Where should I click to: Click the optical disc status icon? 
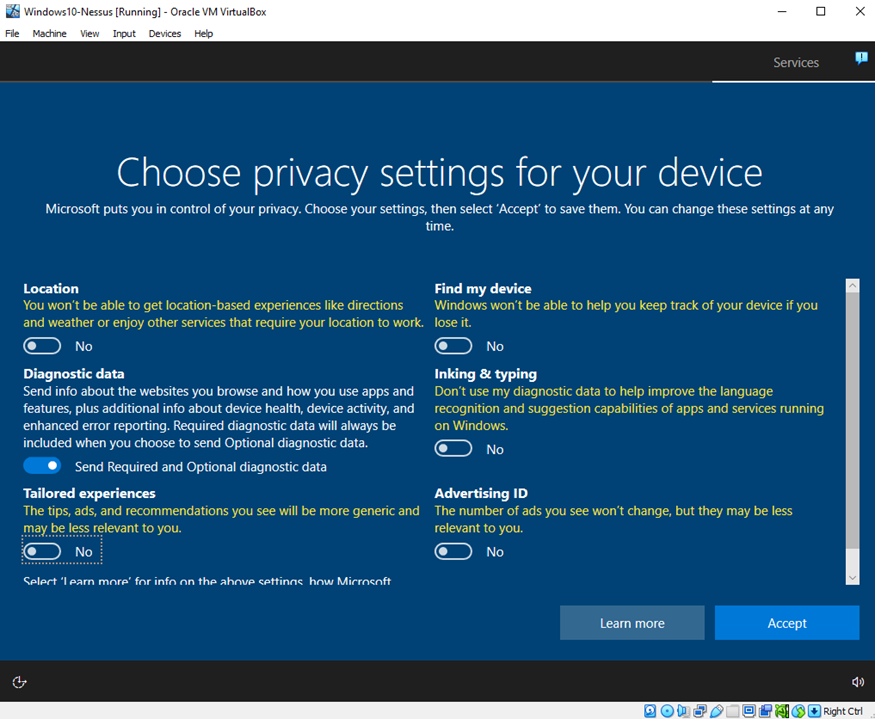click(x=667, y=711)
